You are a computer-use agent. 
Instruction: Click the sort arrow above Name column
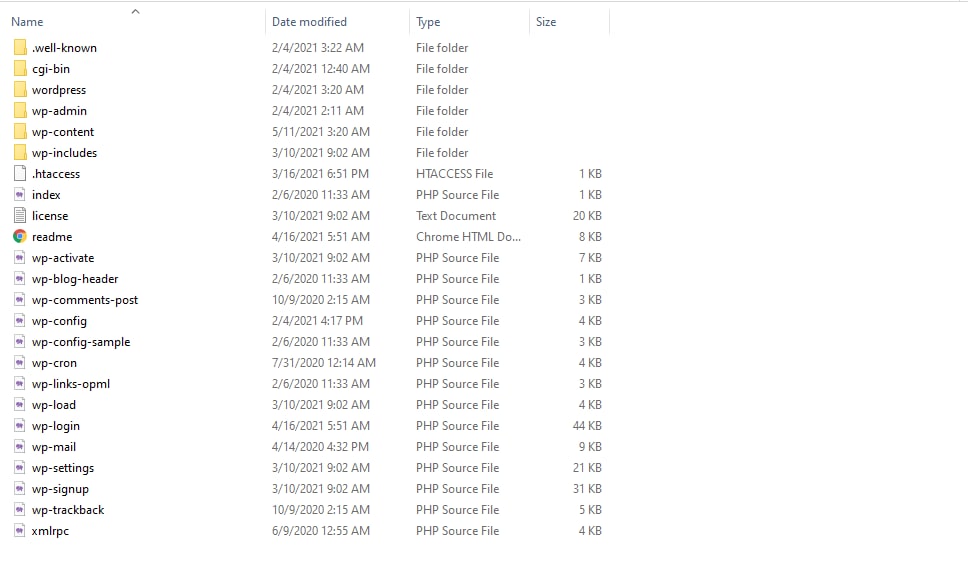click(x=135, y=11)
